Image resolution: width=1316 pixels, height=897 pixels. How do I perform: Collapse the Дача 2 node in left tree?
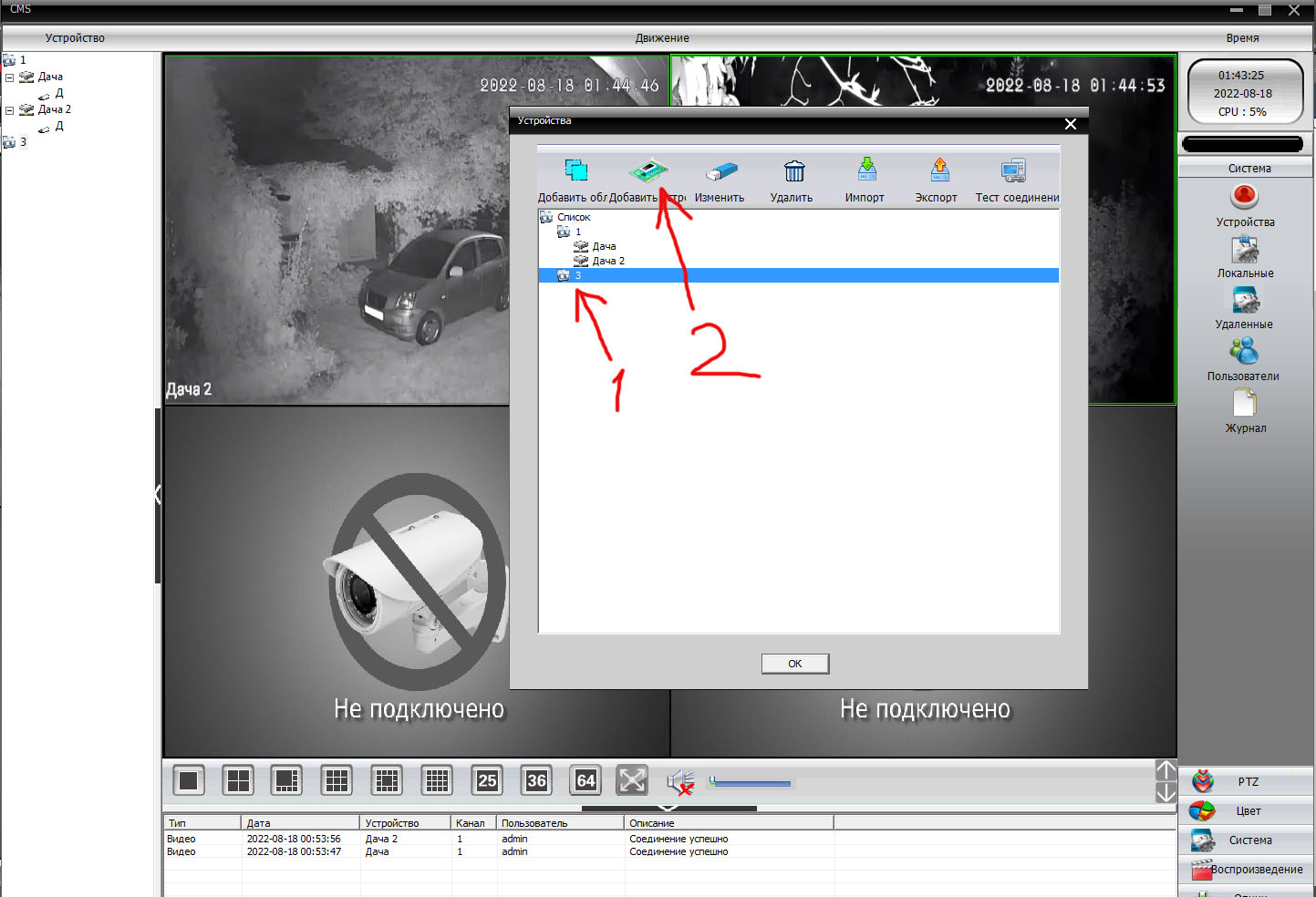[x=10, y=110]
